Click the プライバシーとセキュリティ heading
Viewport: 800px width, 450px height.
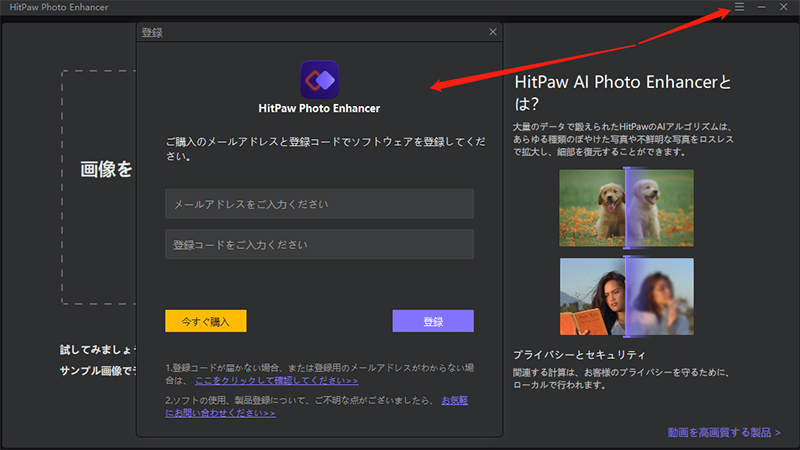click(x=579, y=355)
